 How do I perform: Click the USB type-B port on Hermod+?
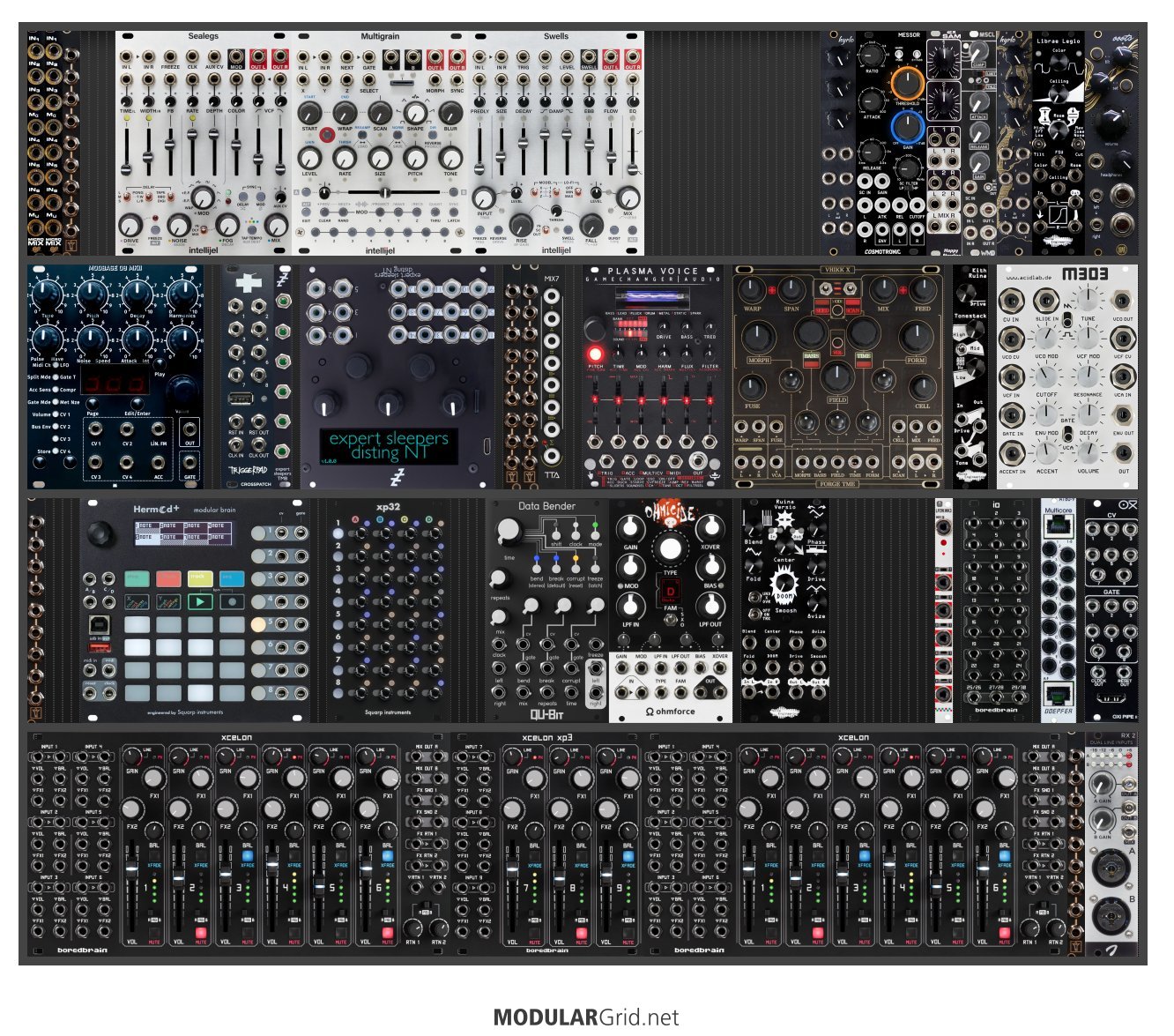pyautogui.click(x=100, y=624)
